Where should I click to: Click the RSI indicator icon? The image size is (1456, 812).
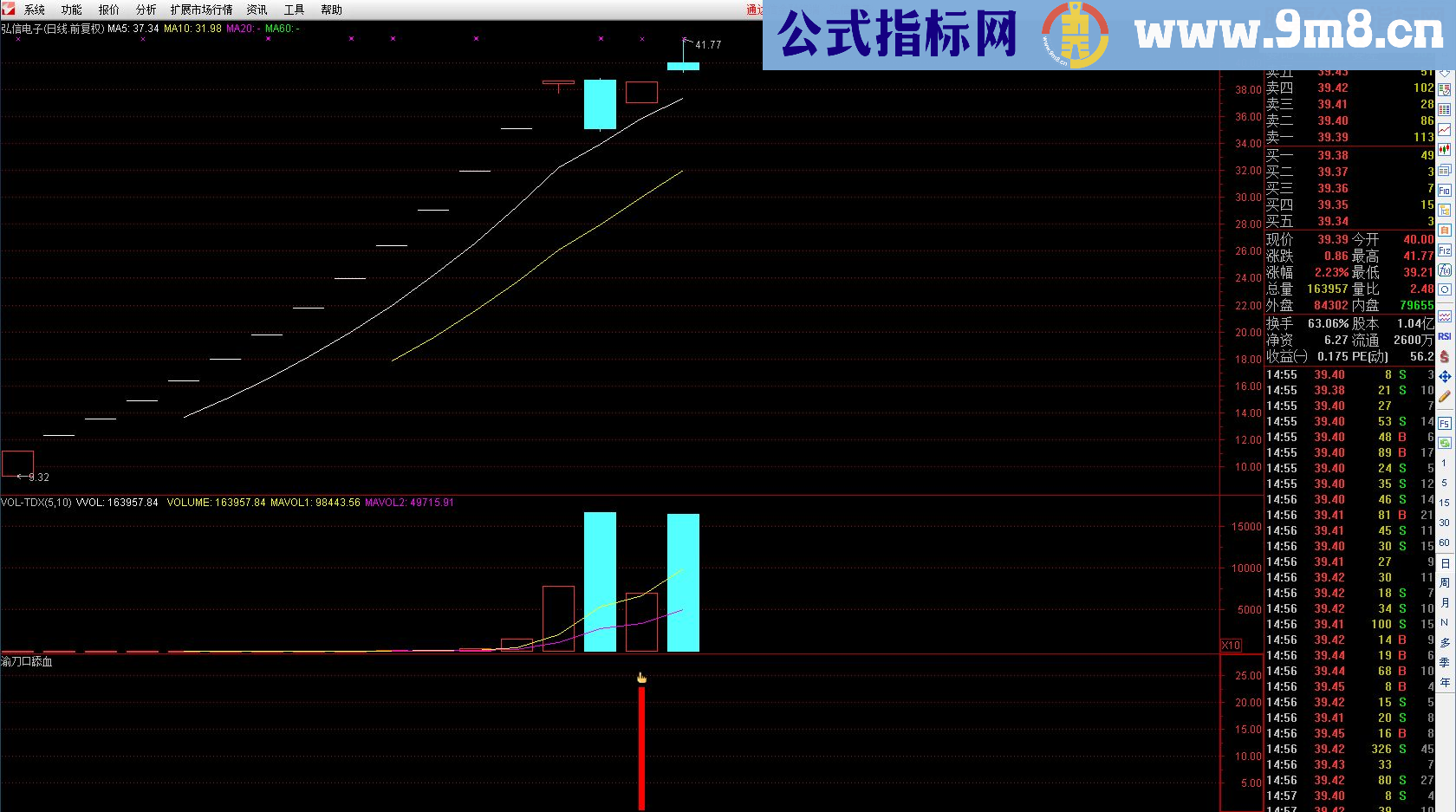click(x=1445, y=336)
